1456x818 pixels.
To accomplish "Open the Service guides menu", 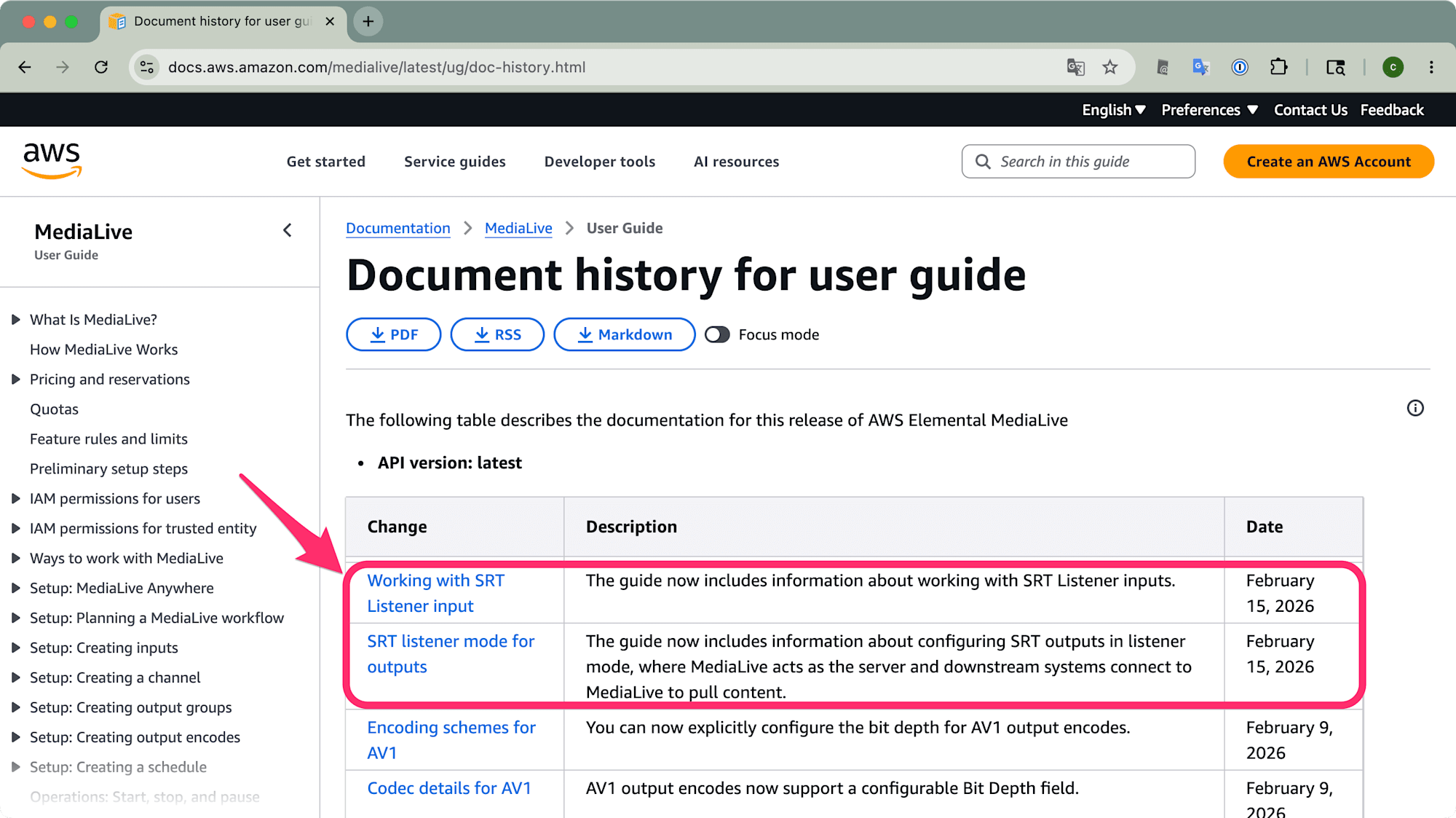I will (x=455, y=162).
